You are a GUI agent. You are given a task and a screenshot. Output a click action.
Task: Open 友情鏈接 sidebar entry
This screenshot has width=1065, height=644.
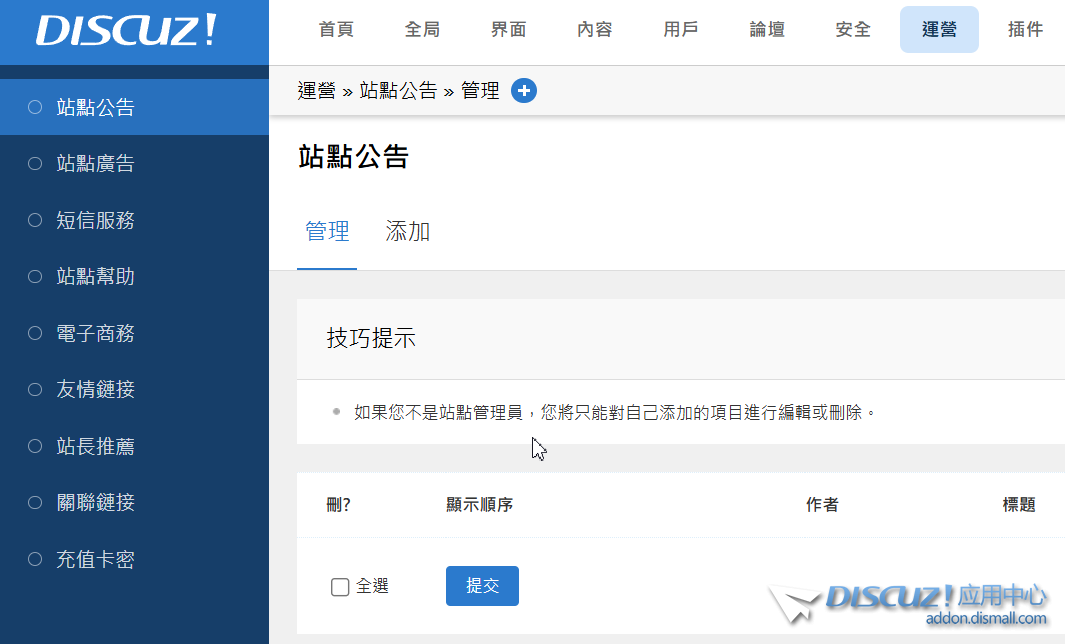95,390
